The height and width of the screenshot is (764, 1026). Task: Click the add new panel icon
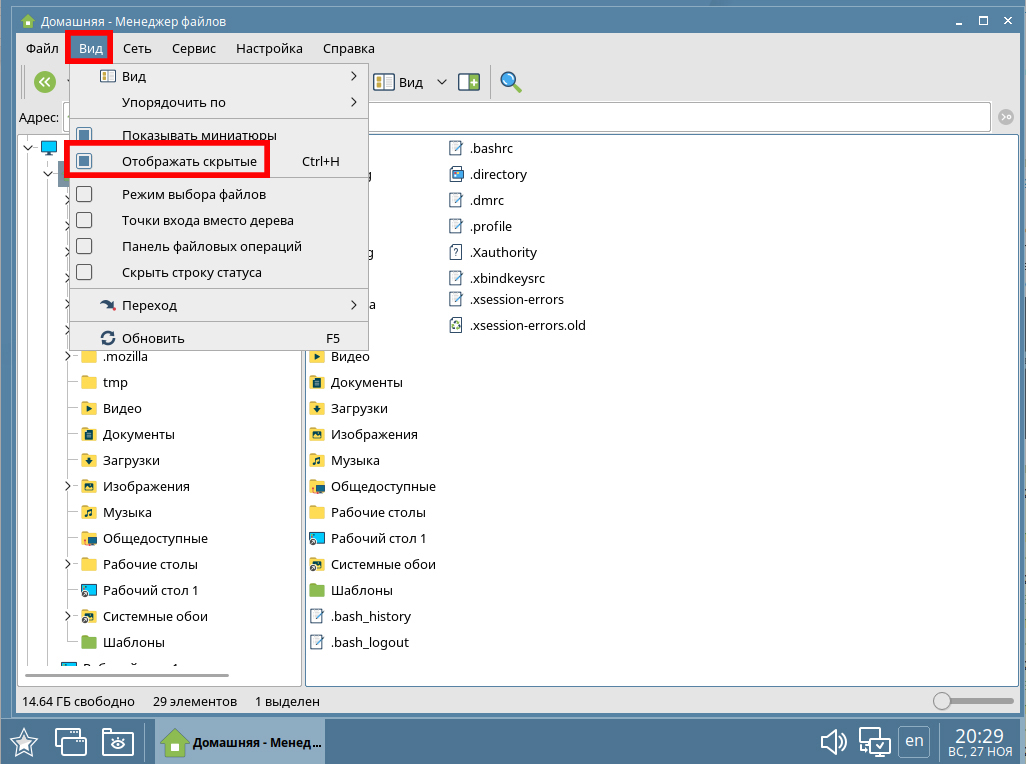pyautogui.click(x=469, y=82)
